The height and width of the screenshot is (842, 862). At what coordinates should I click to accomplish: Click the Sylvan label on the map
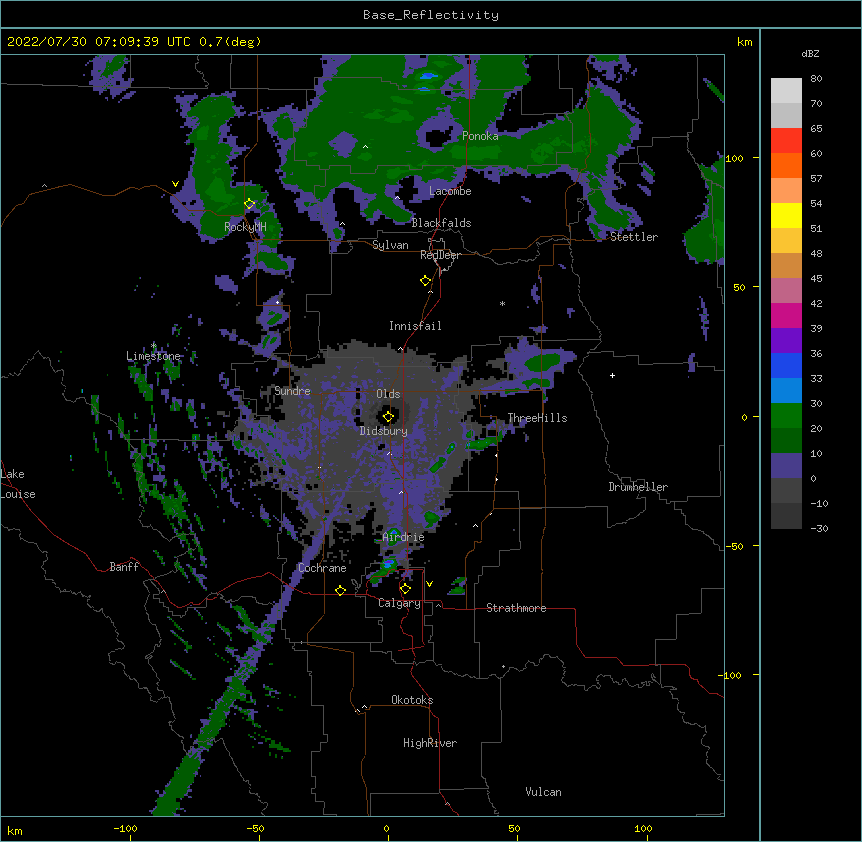point(390,245)
